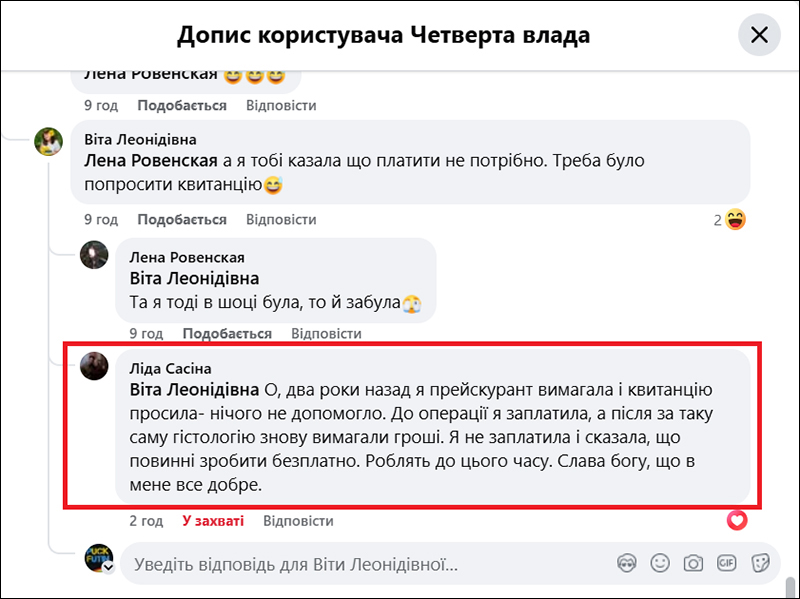The image size is (800, 599).
Task: Open Ліда Сасіна's profile avatar
Action: click(94, 366)
